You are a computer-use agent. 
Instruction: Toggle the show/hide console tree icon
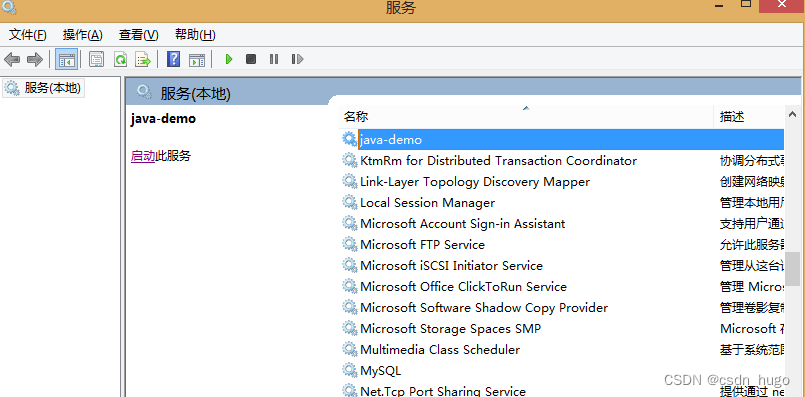tap(67, 60)
